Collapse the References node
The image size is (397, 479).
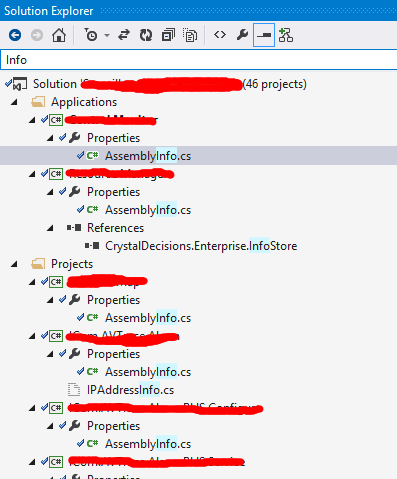(50, 228)
